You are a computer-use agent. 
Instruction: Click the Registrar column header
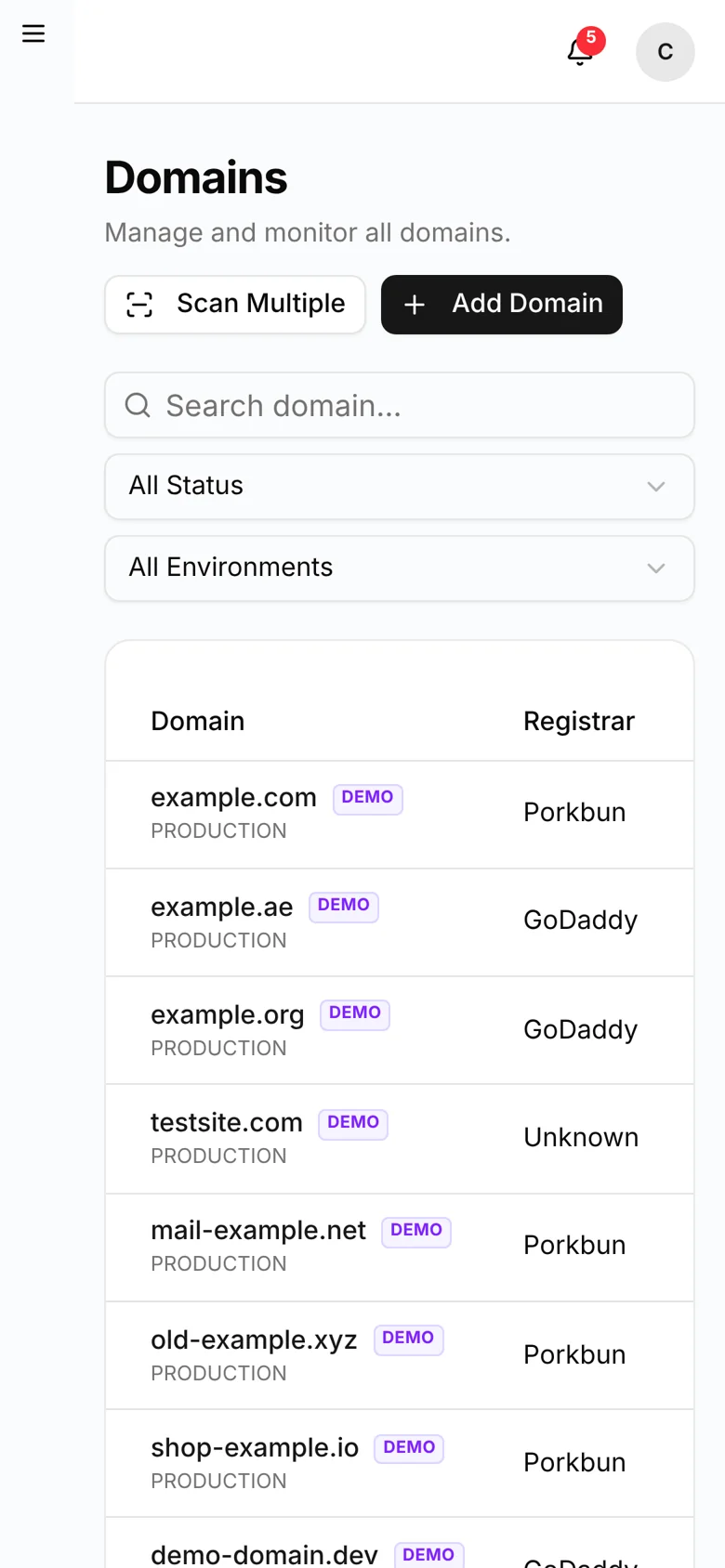[x=579, y=721]
